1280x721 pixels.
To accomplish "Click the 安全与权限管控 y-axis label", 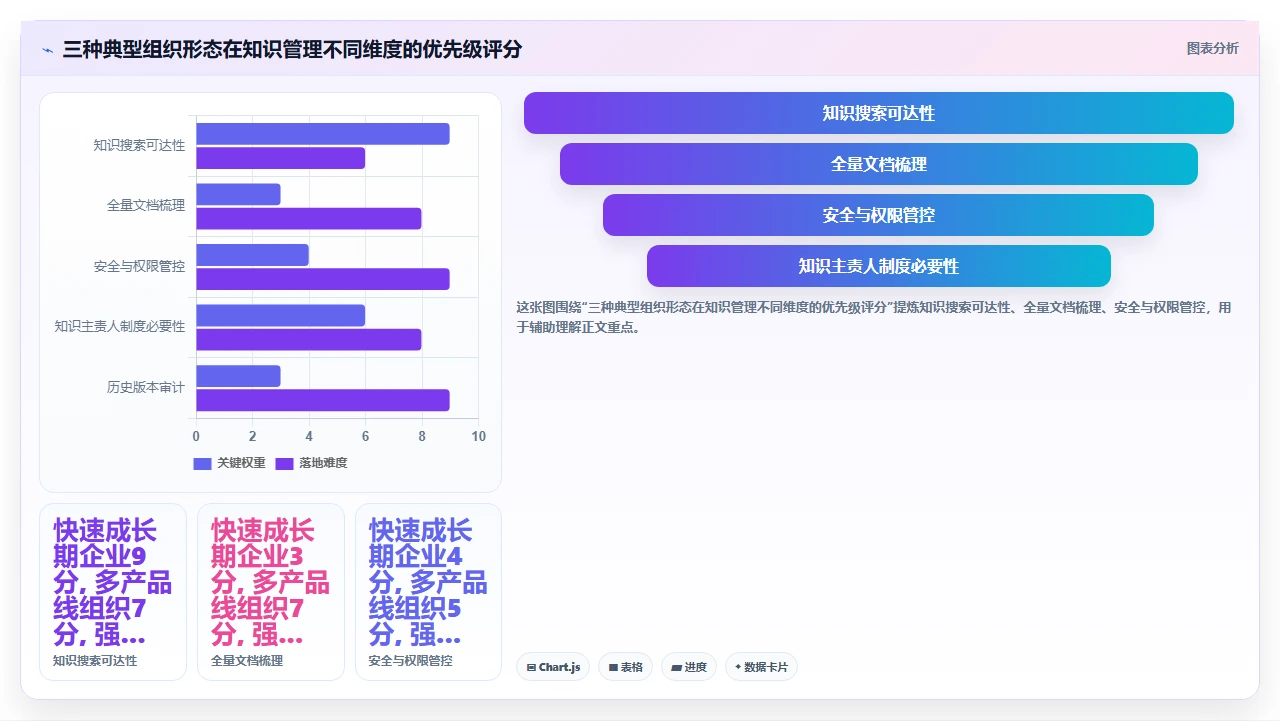I will (139, 266).
